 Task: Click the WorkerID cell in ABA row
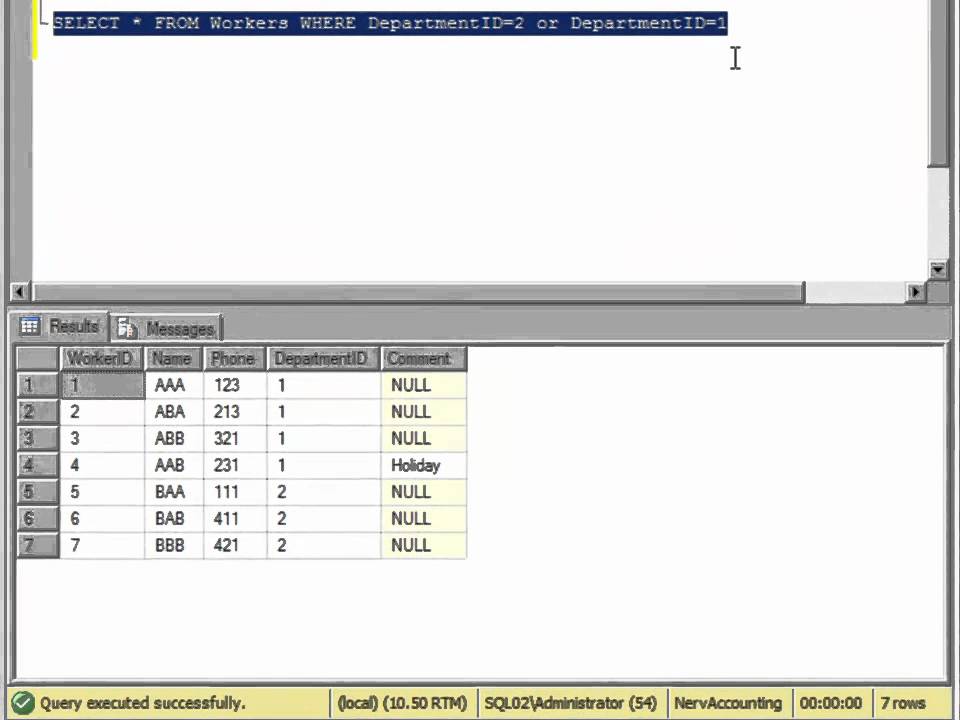(x=102, y=412)
